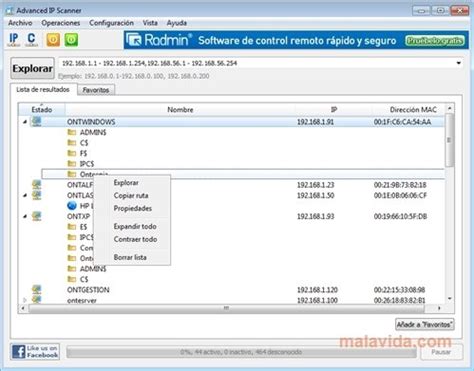Choose Explorar in context menu
The width and height of the screenshot is (474, 371).
coord(132,183)
